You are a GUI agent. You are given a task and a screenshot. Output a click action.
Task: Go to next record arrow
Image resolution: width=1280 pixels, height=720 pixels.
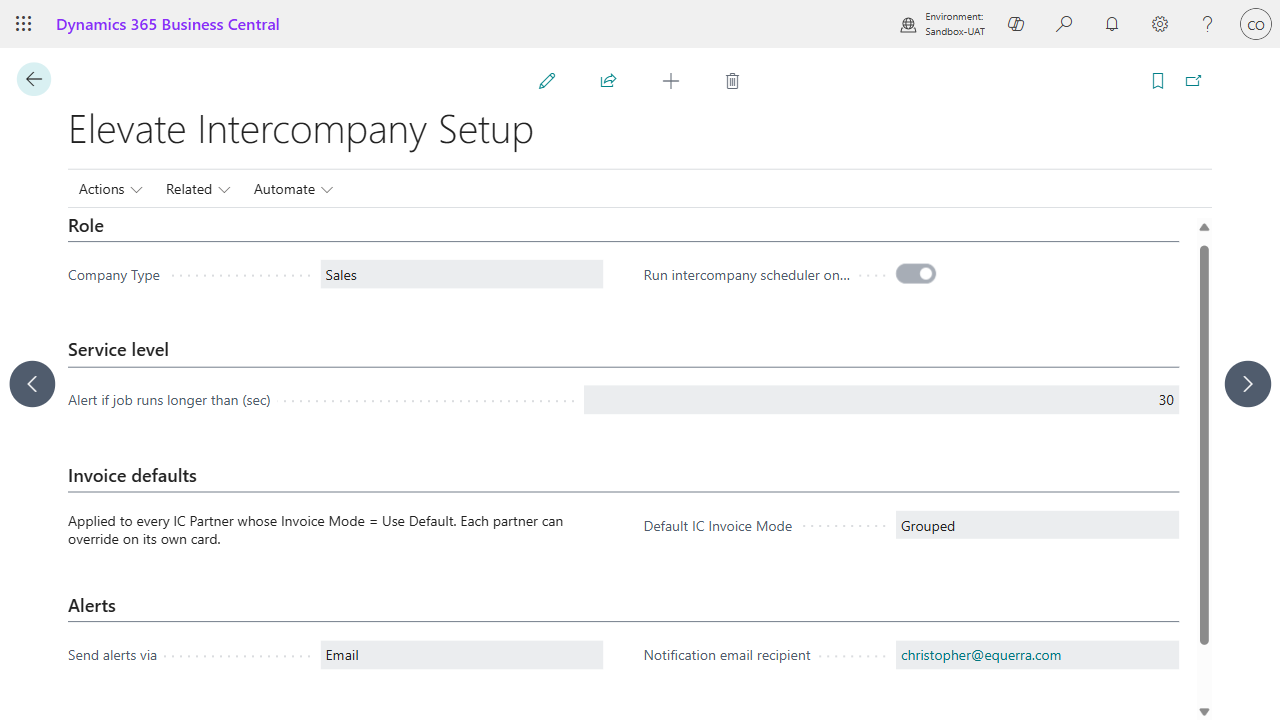pyautogui.click(x=1248, y=384)
